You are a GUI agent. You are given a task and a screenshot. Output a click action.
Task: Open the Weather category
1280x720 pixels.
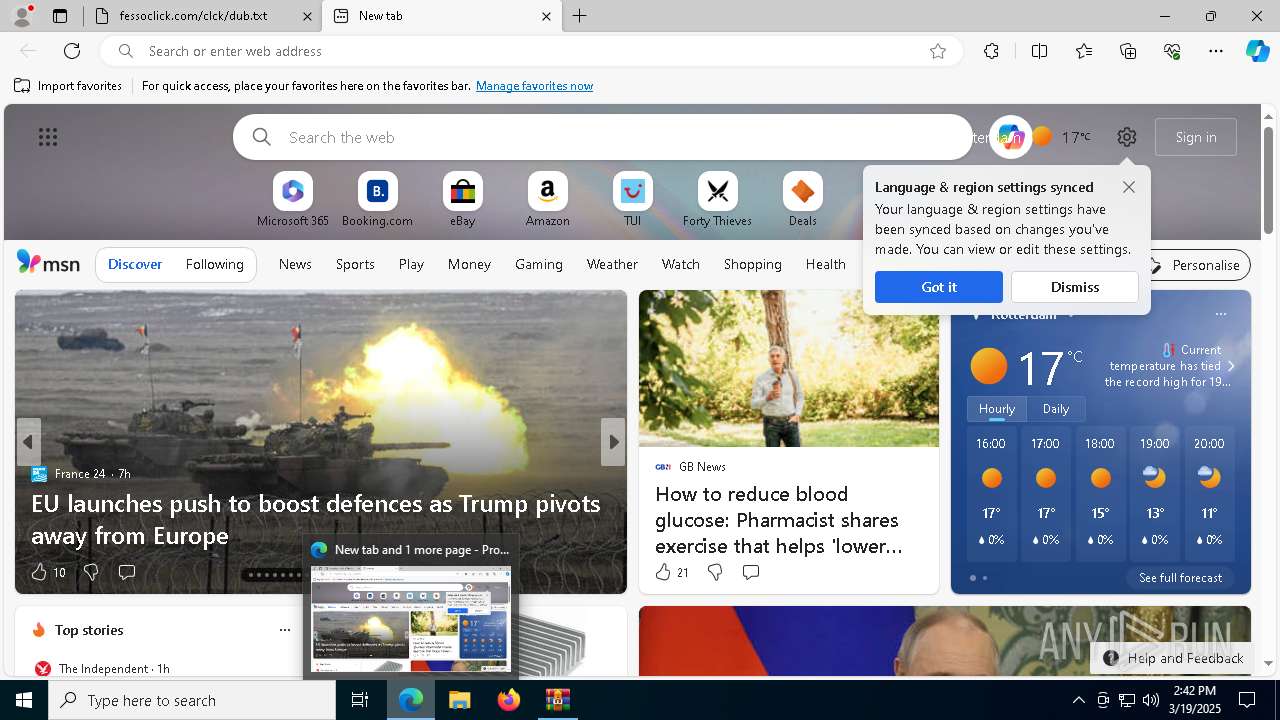pyautogui.click(x=612, y=264)
